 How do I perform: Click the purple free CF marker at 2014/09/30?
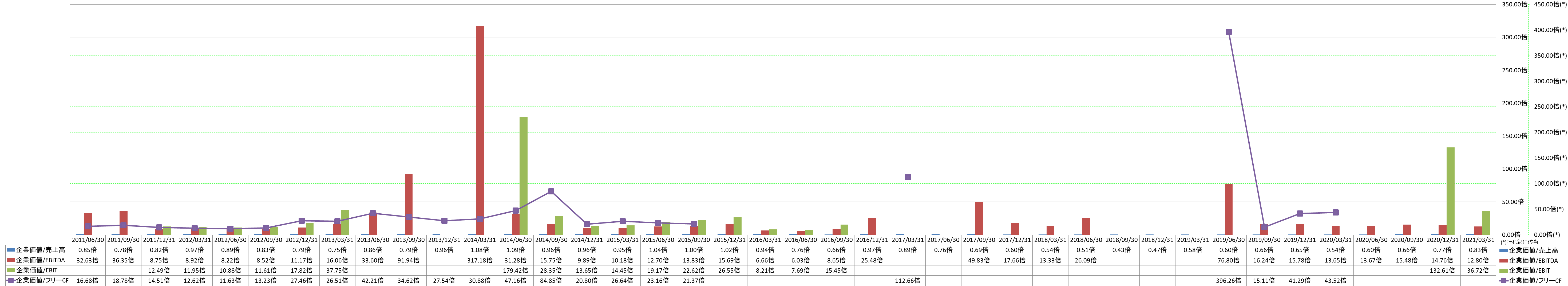[552, 191]
